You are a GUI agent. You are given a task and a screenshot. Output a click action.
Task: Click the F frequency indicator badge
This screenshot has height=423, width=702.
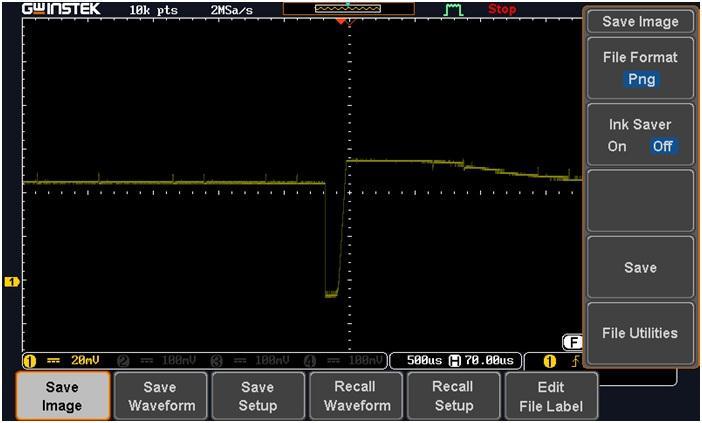click(x=573, y=342)
